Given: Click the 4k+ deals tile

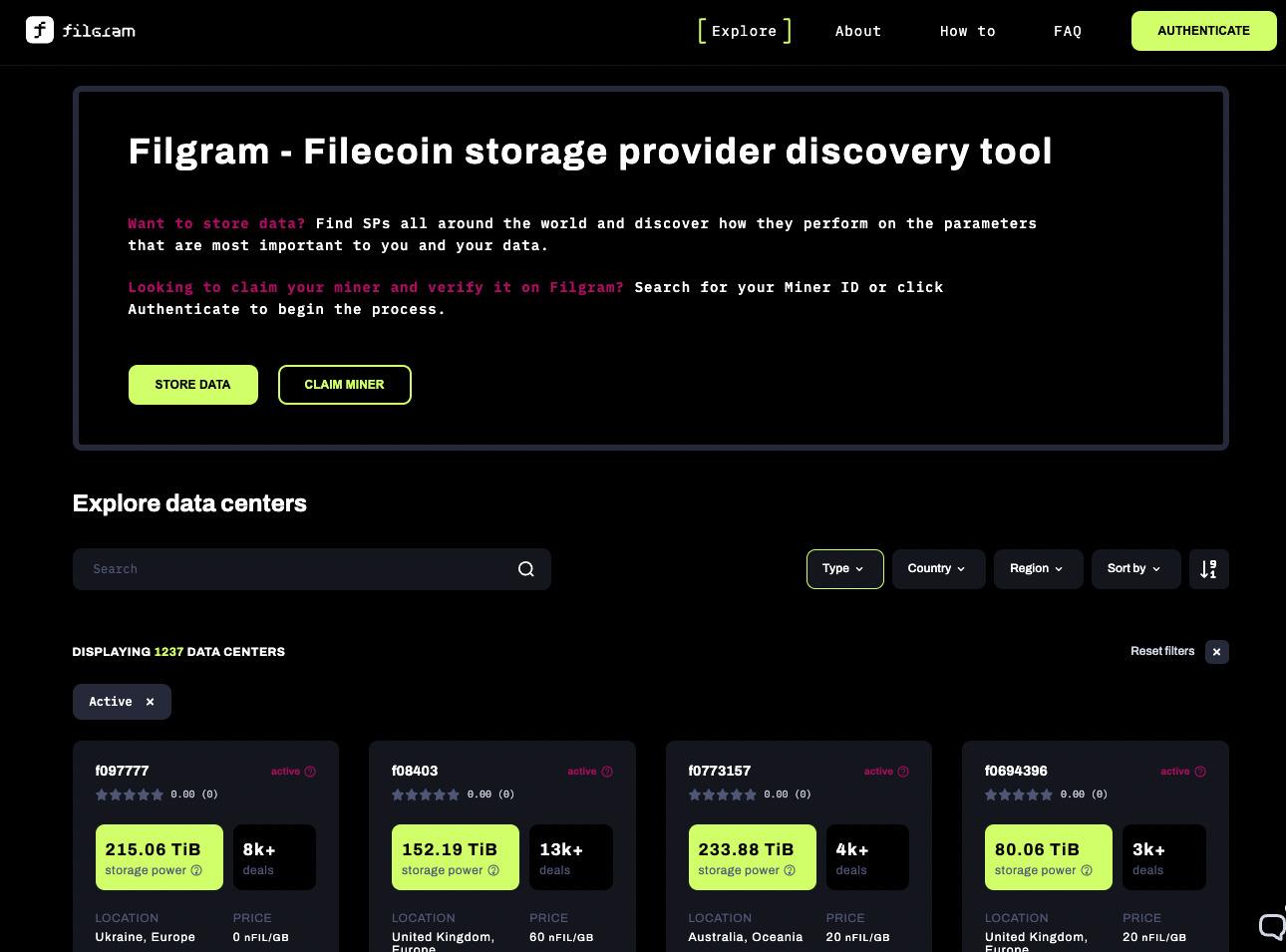Looking at the screenshot, I should pyautogui.click(x=867, y=857).
